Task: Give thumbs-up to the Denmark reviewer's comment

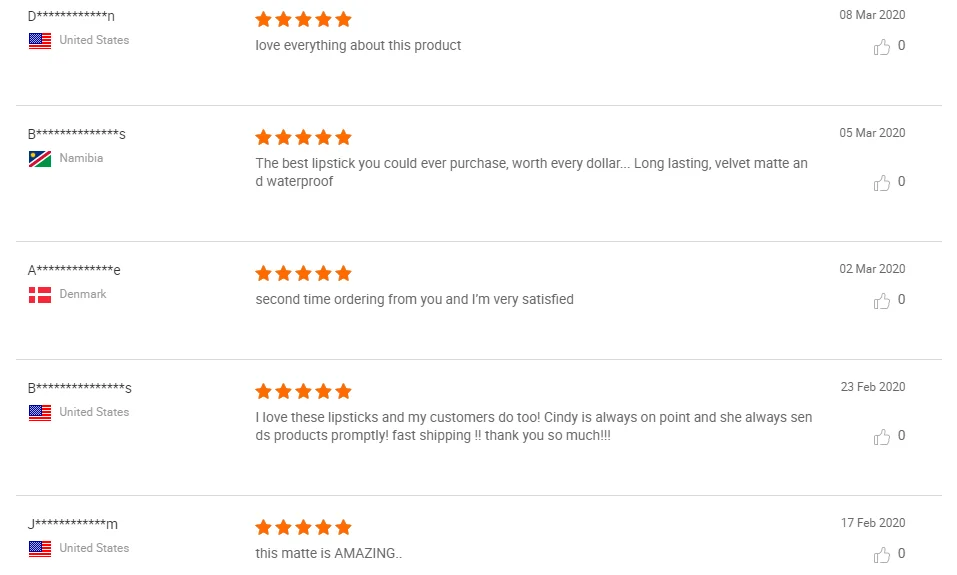Action: (x=882, y=300)
